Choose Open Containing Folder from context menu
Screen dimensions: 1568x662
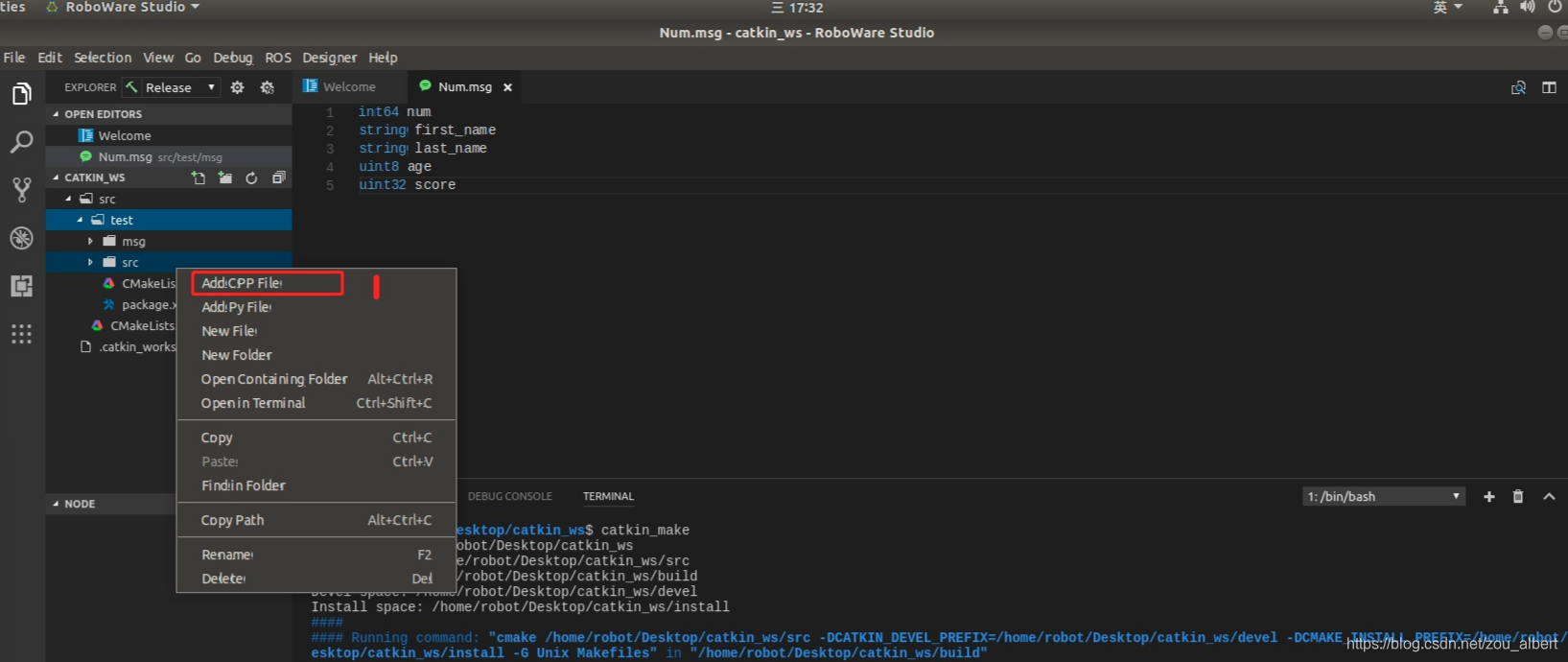pos(316,379)
